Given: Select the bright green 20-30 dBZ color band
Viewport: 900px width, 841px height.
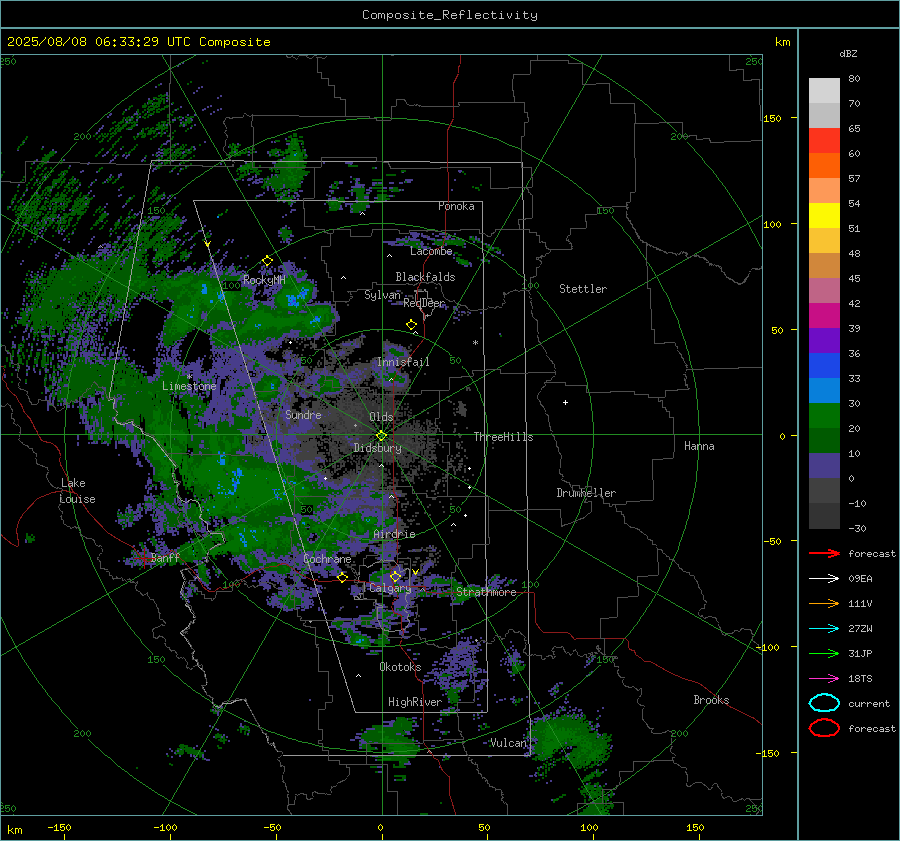Looking at the screenshot, I should pos(824,416).
